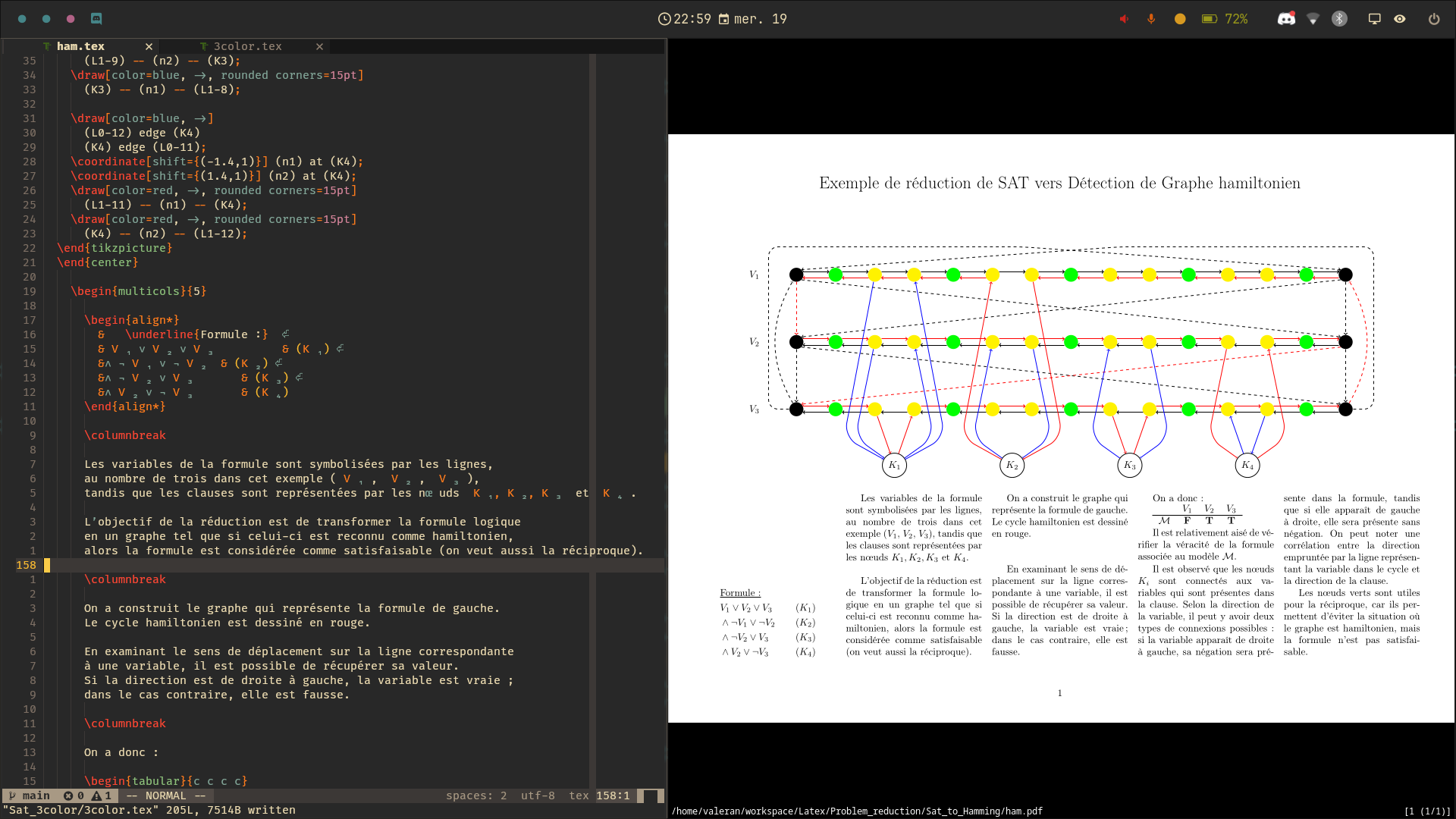
Task: Close the 3color.tex buffer tab
Action: 319,46
